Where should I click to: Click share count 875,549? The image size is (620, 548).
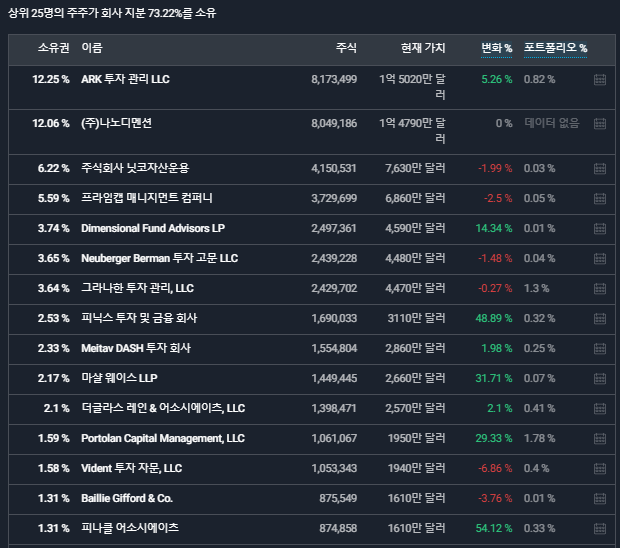pyautogui.click(x=338, y=498)
